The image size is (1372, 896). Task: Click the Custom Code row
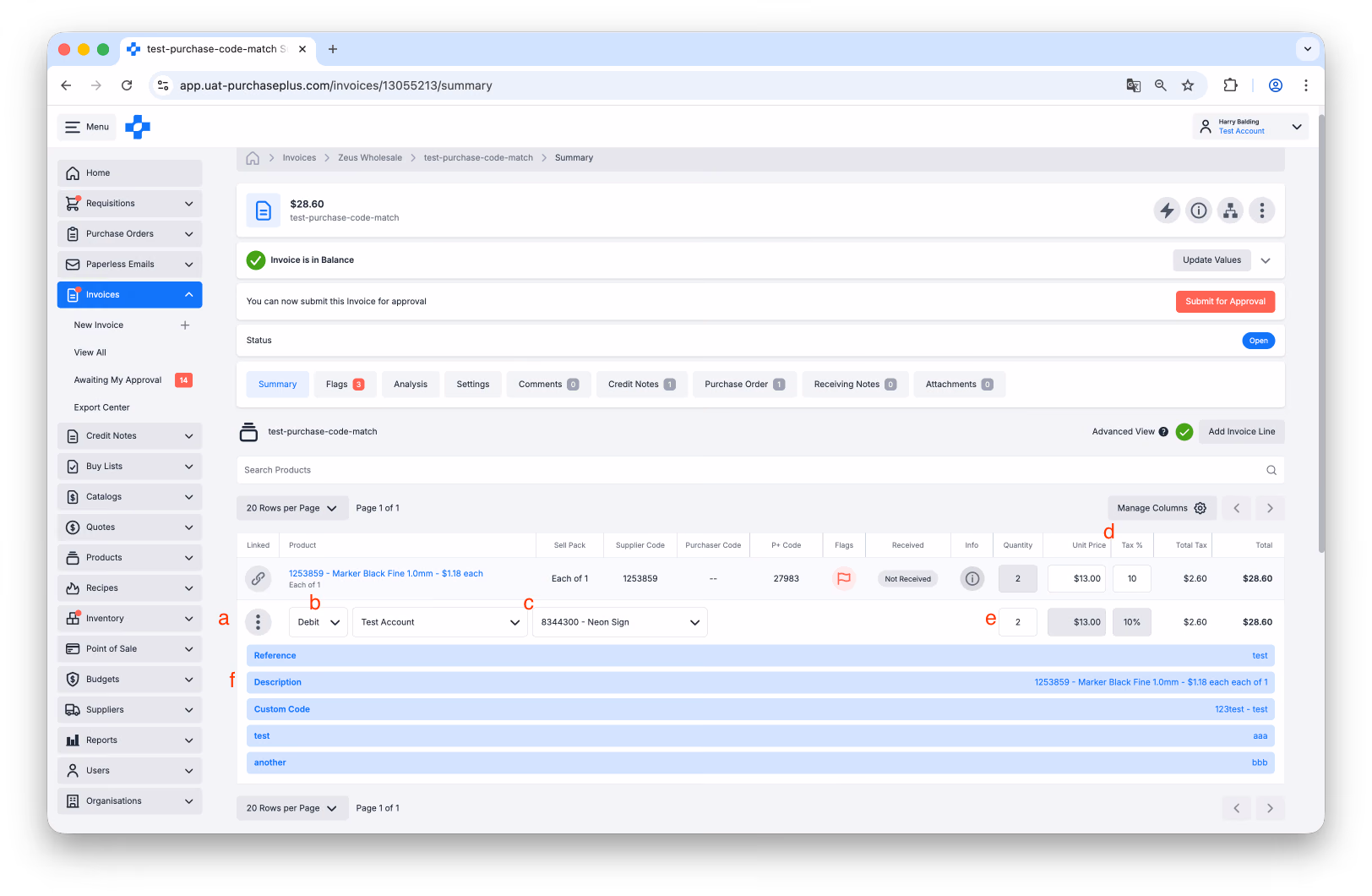(x=760, y=709)
